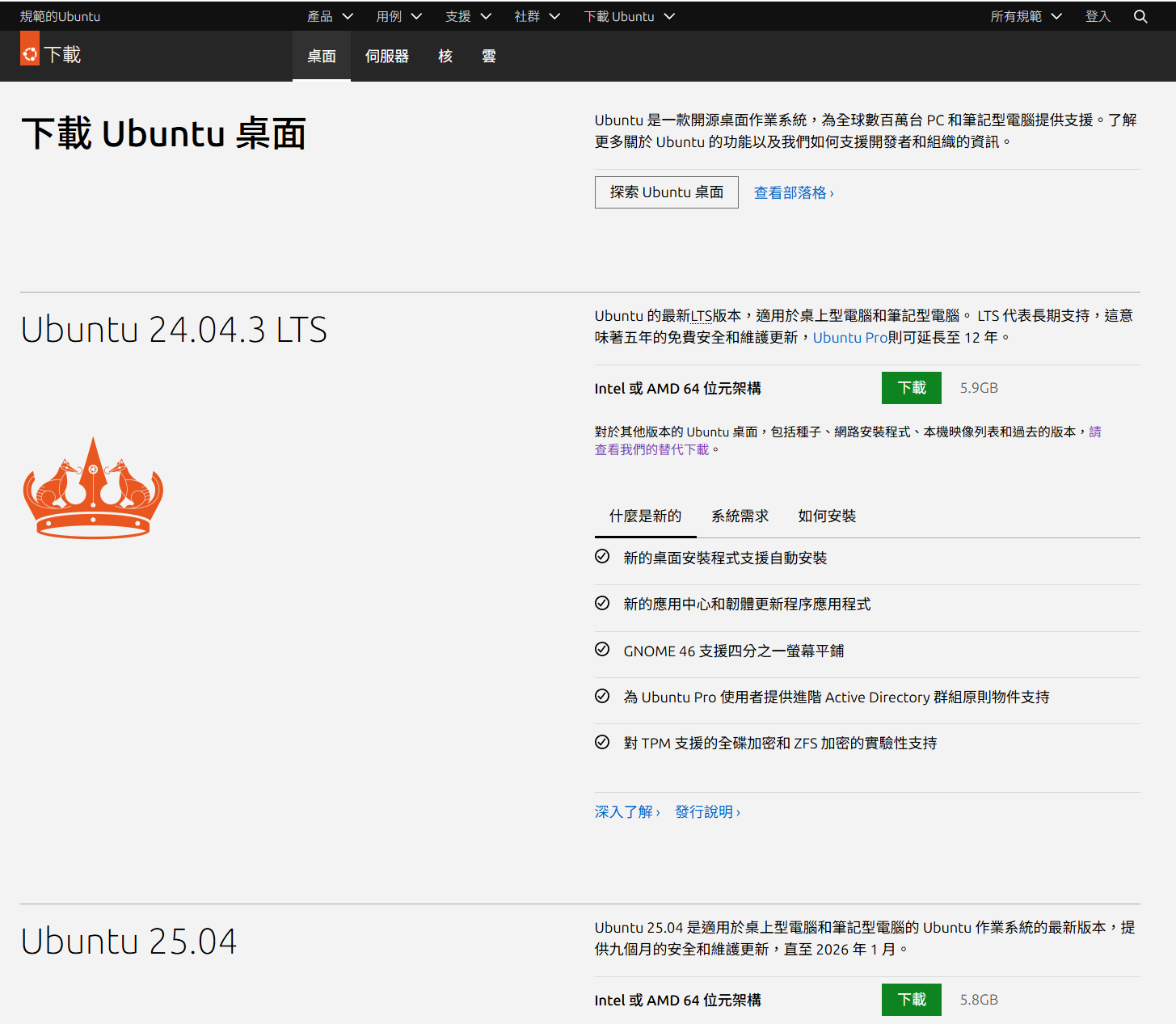Click checkmark icon beside Active Directory item
Screen dimensions: 1176x1024
(x=602, y=697)
